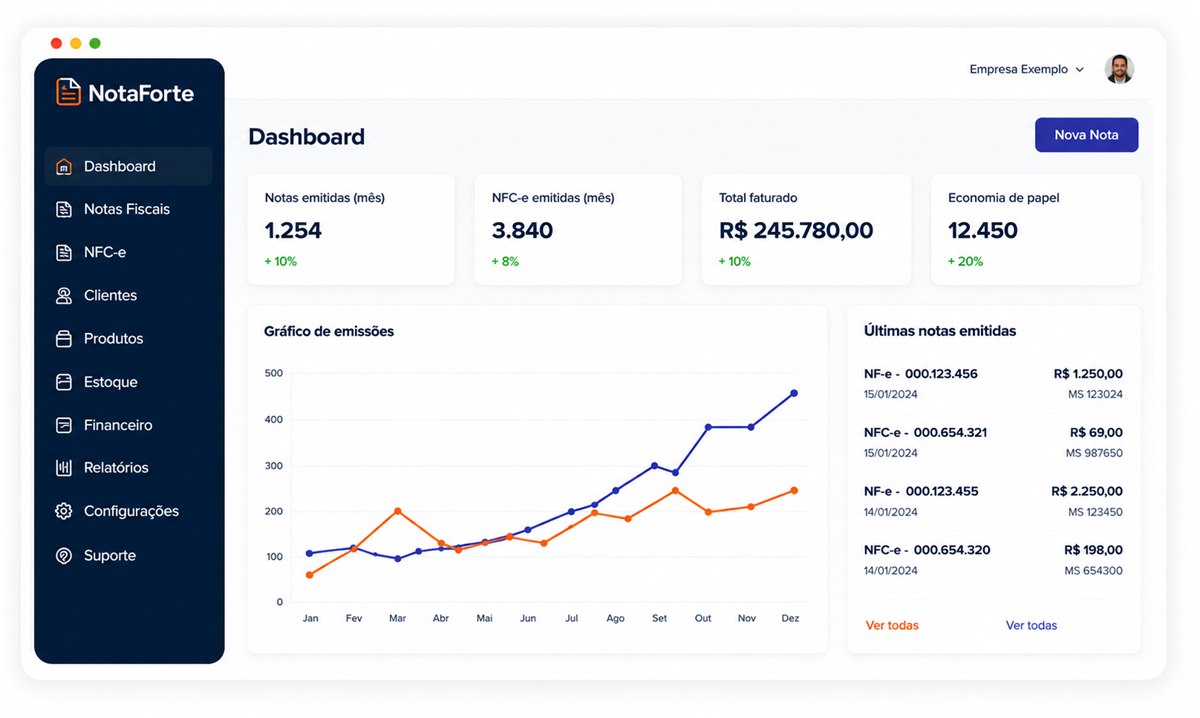Click the orange Ver todas link
The width and height of the screenshot is (1200, 718).
pyautogui.click(x=892, y=626)
